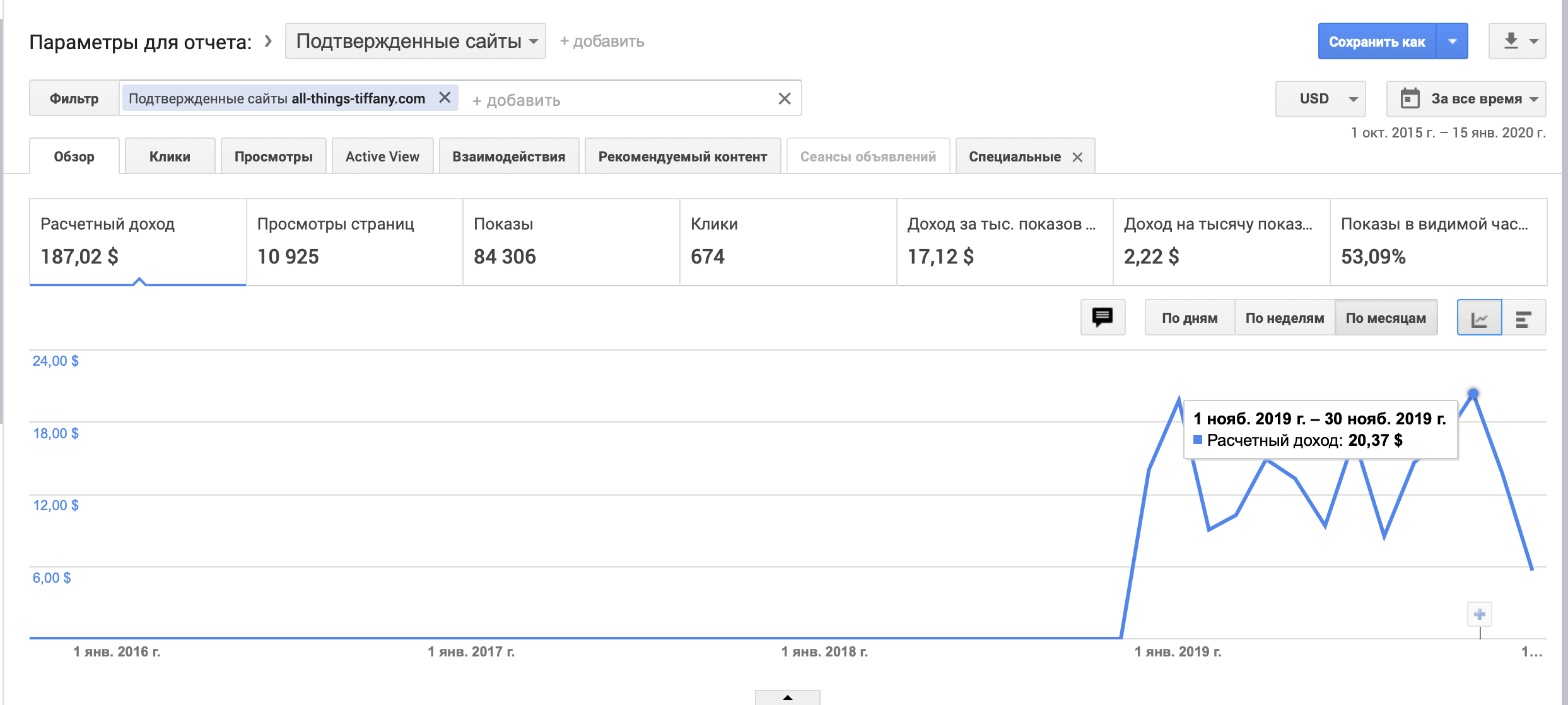
Task: Open Сохранить как arrow dropdown
Action: point(1453,42)
